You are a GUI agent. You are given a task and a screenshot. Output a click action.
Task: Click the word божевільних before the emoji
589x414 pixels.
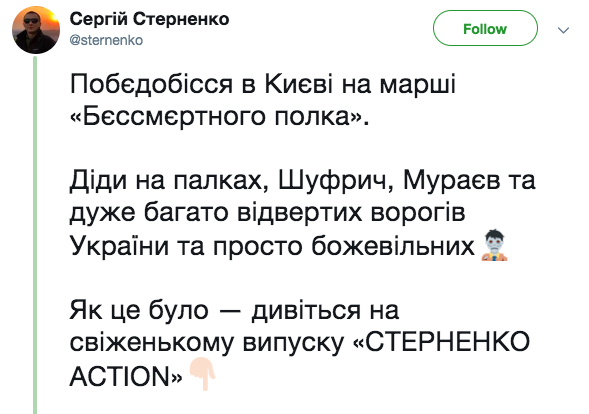pos(393,246)
